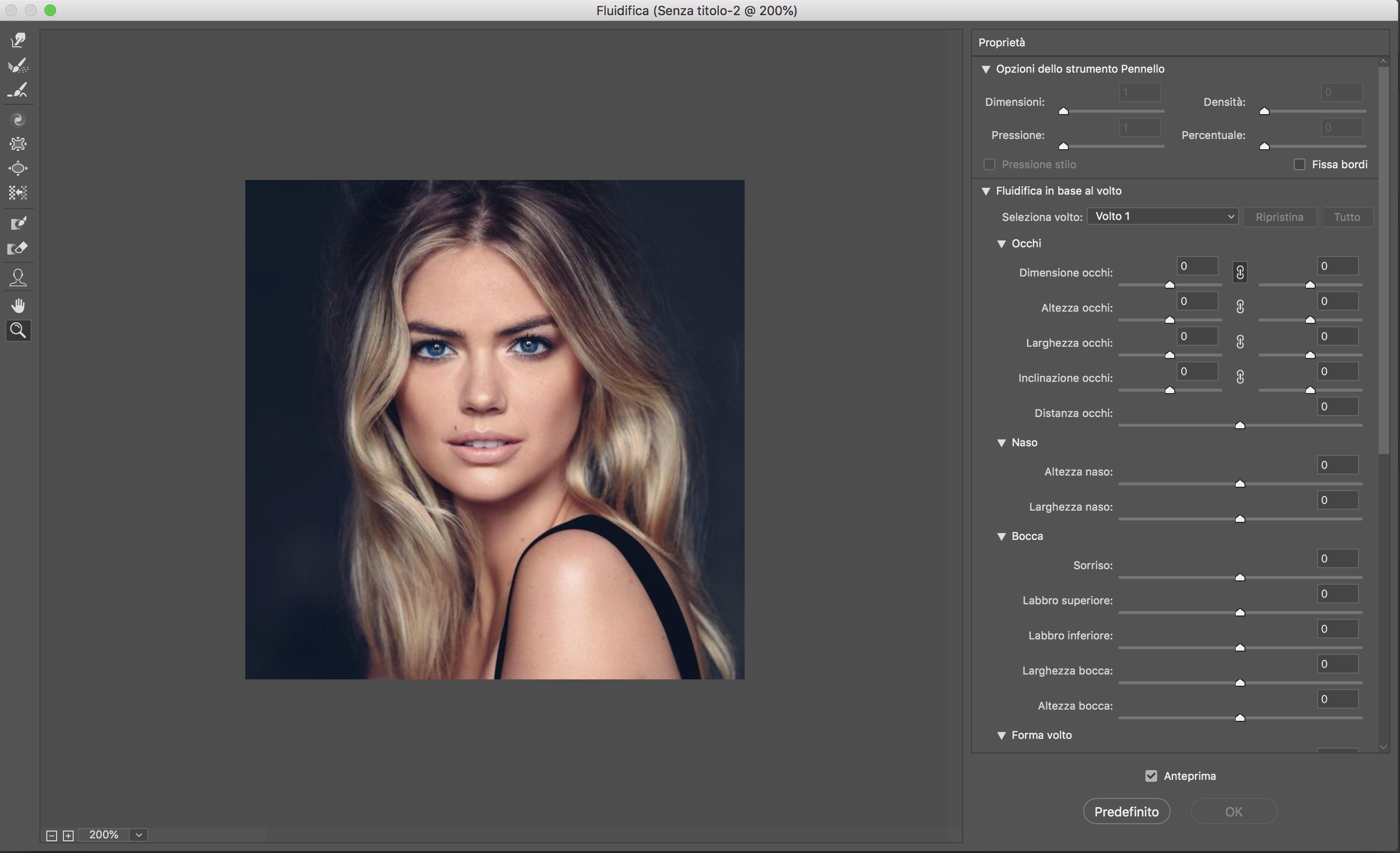Open the Seleziona volto dropdown

(1163, 217)
